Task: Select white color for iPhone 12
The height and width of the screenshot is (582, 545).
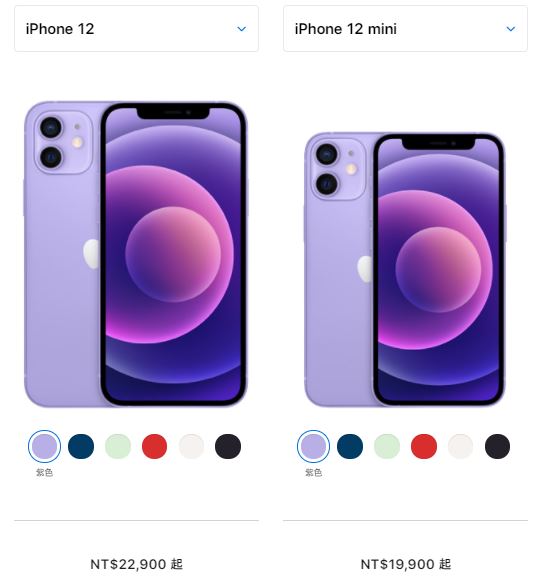Action: [x=191, y=446]
